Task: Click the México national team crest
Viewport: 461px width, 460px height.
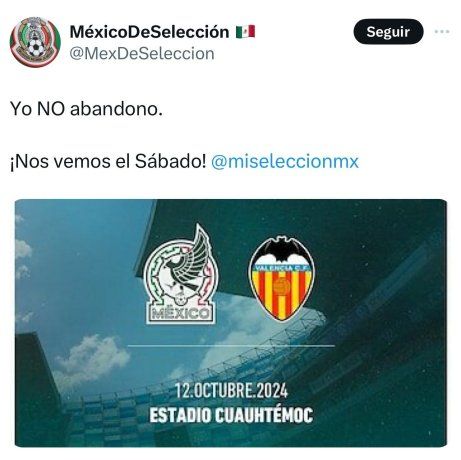Action: [x=181, y=274]
